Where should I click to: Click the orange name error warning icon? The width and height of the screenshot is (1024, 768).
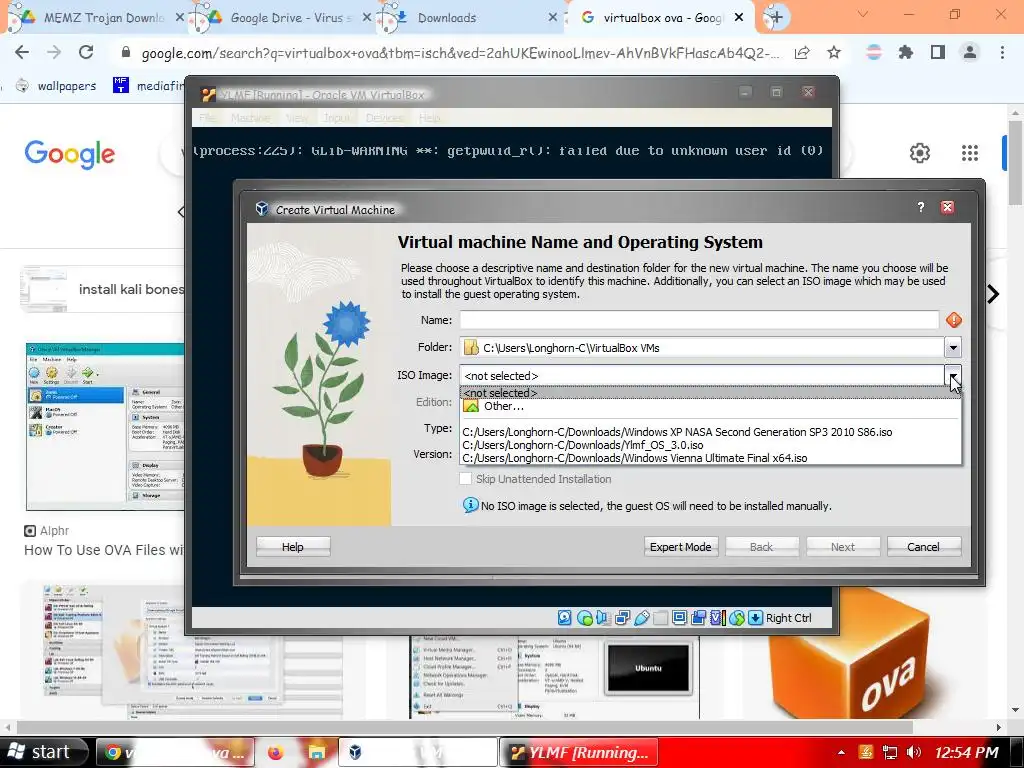[953, 320]
